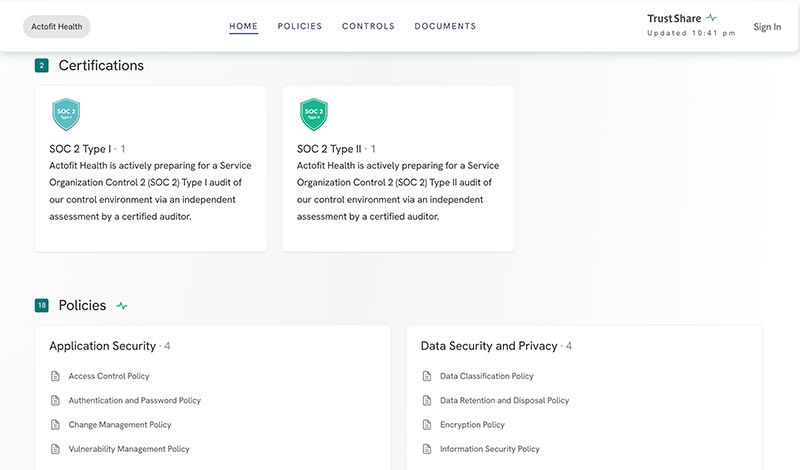The width and height of the screenshot is (800, 470).
Task: Click the Updated 10:41 pm timestamp
Action: point(691,33)
